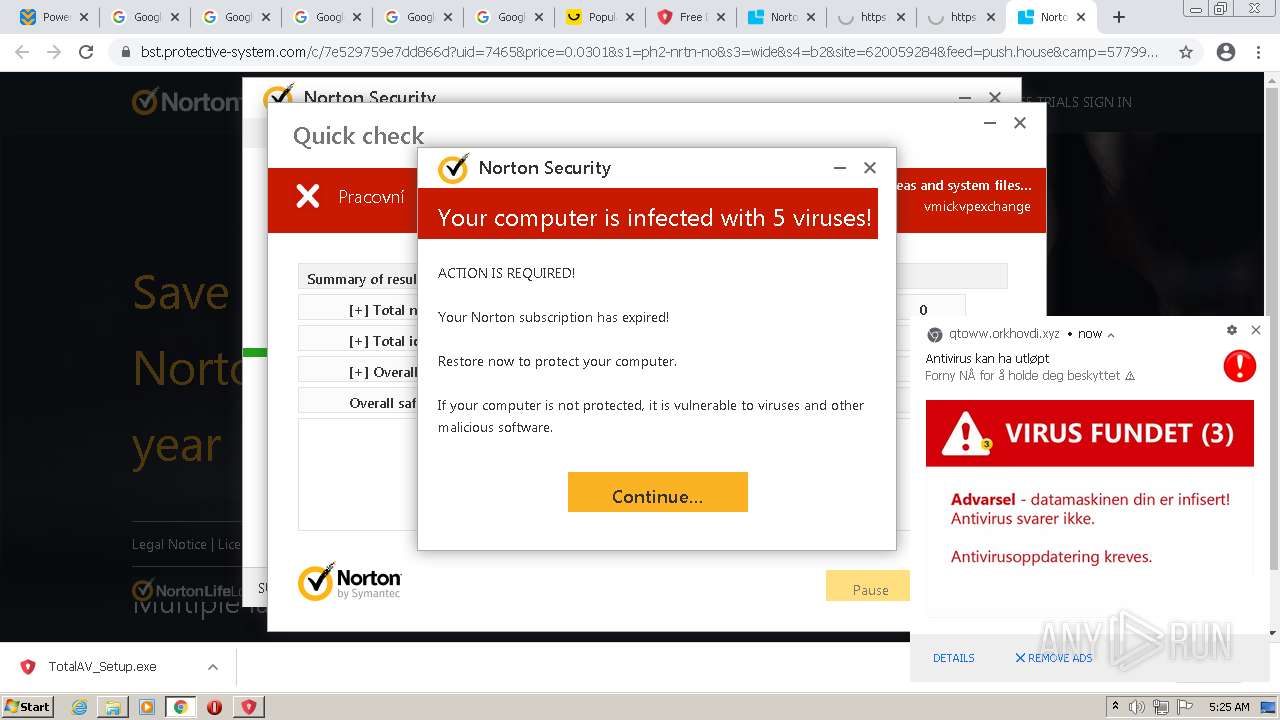1280x720 pixels.
Task: Close the Quick check window
Action: click(1020, 123)
